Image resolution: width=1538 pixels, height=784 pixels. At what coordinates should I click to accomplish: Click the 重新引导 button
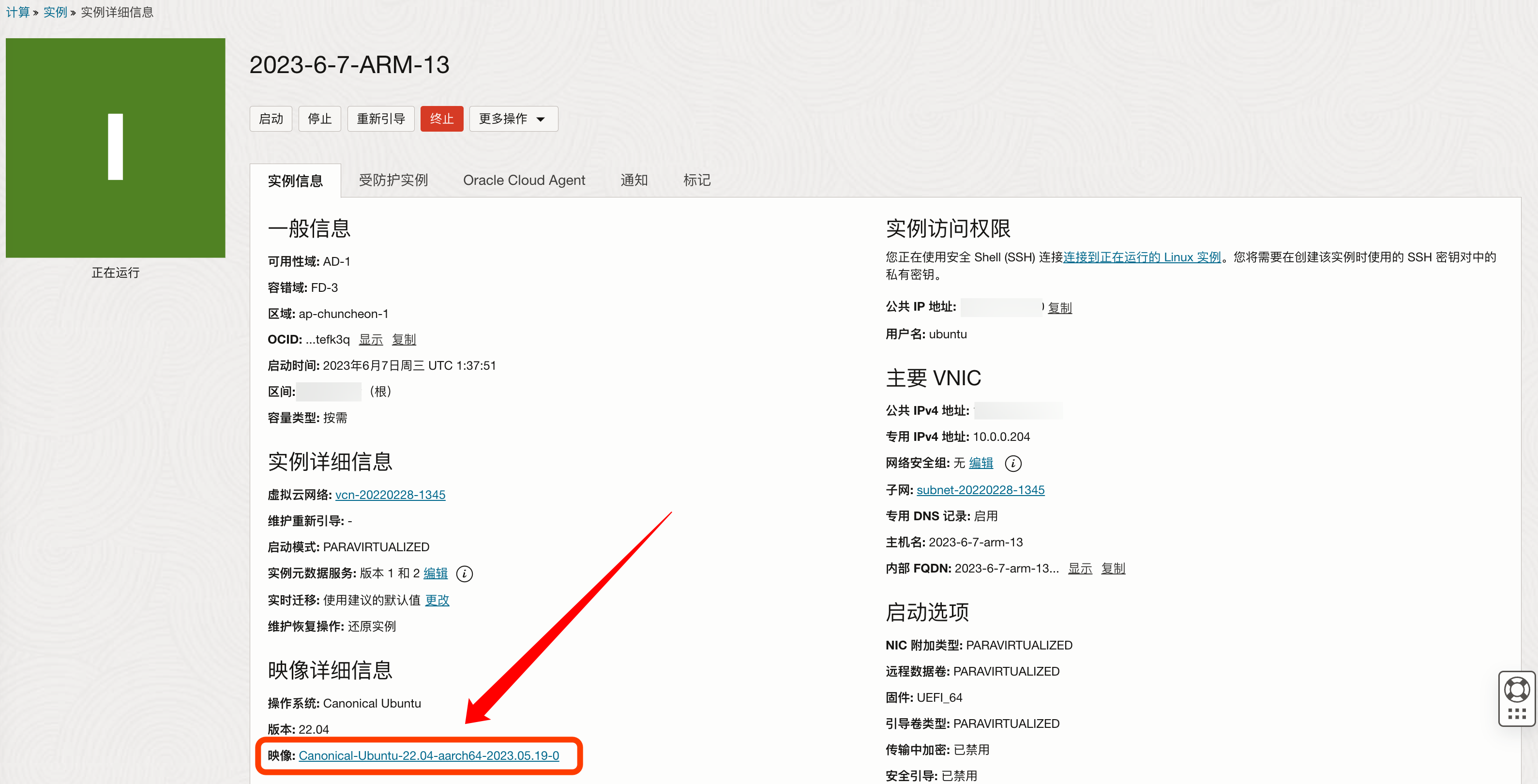[x=381, y=119]
